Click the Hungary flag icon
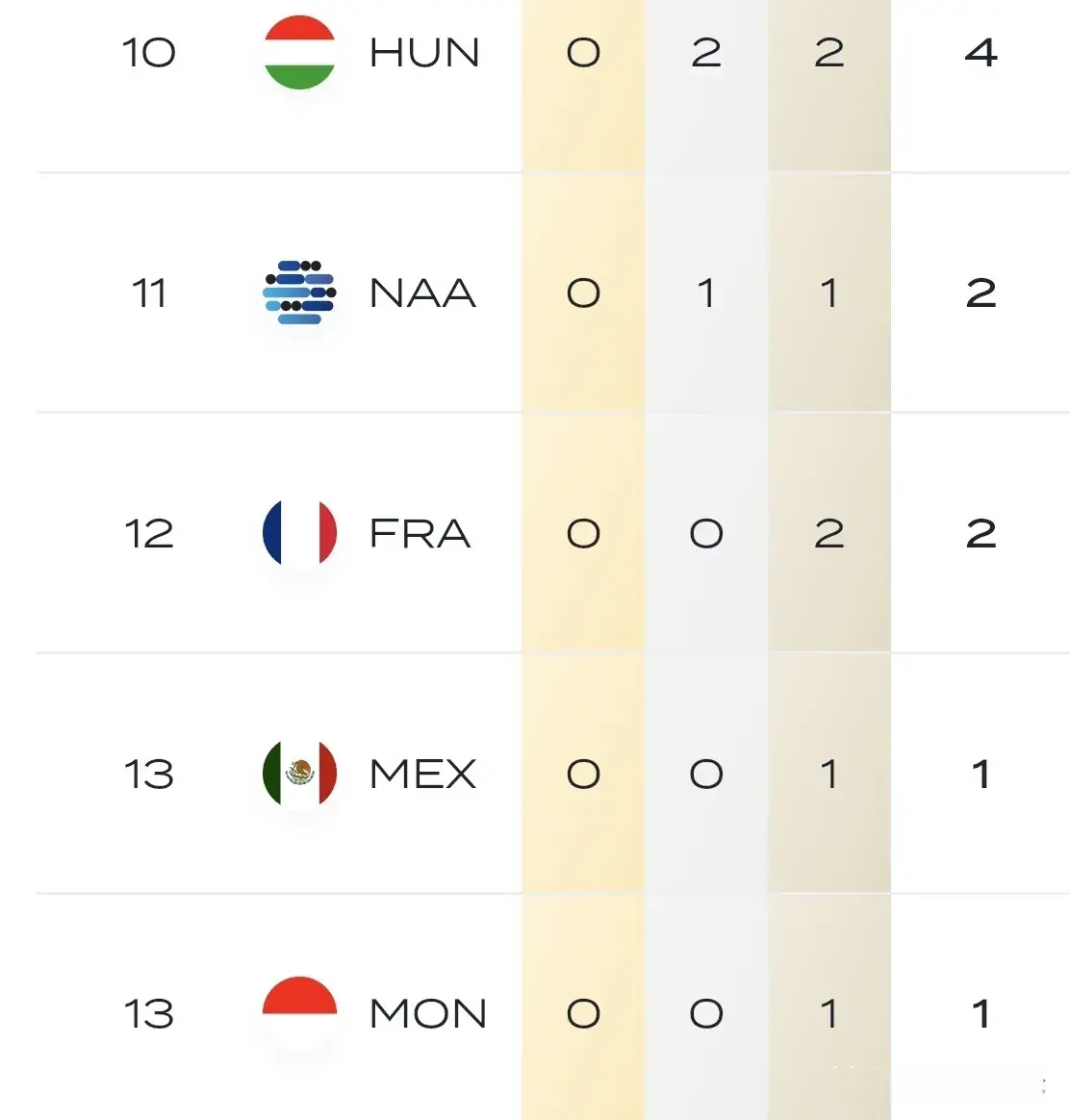Screen dimensions: 1070x1120 click(299, 52)
